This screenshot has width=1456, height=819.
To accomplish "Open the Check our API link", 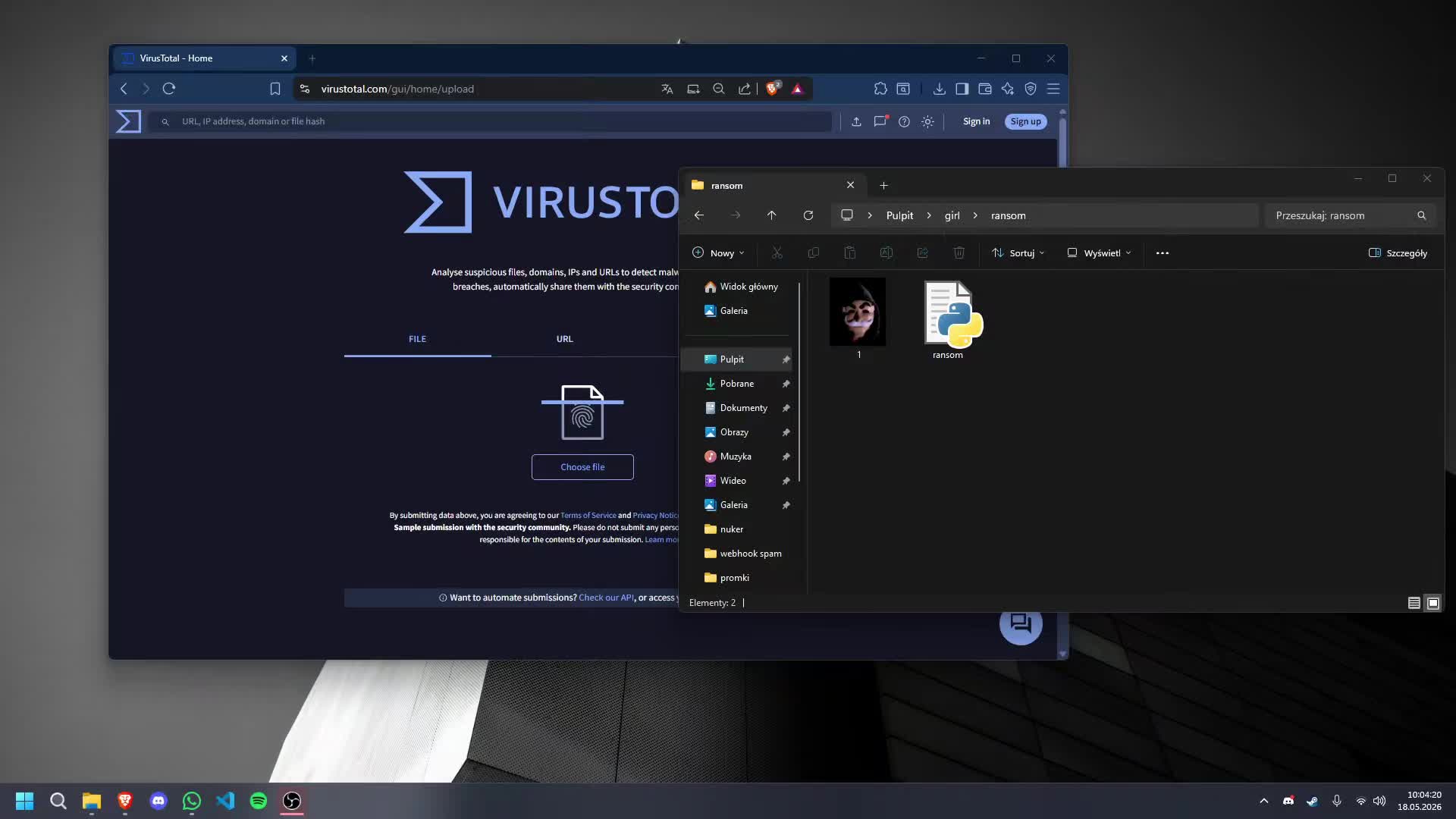I will tap(607, 598).
